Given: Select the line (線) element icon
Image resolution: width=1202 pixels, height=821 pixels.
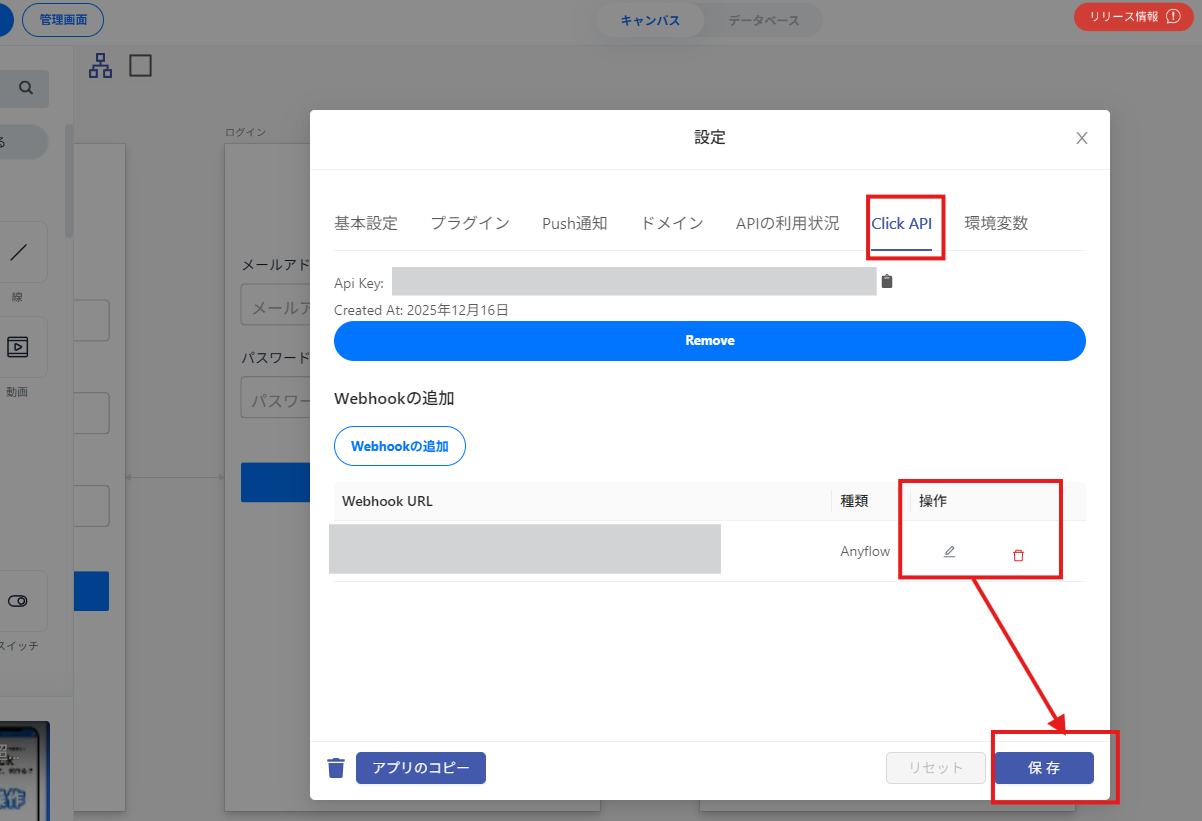Looking at the screenshot, I should click(x=18, y=253).
